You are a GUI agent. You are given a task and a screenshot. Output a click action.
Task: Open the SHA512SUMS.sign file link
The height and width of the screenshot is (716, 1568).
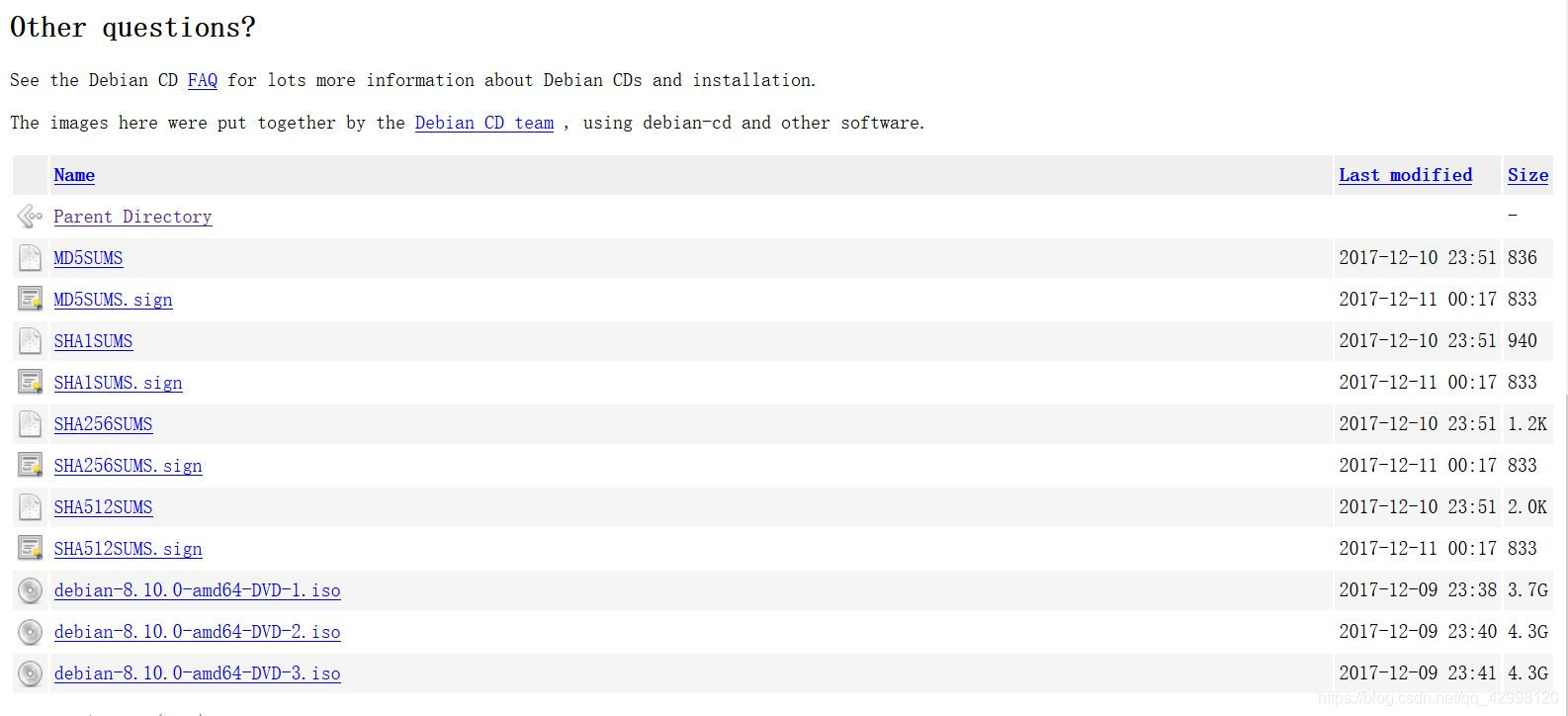click(128, 549)
